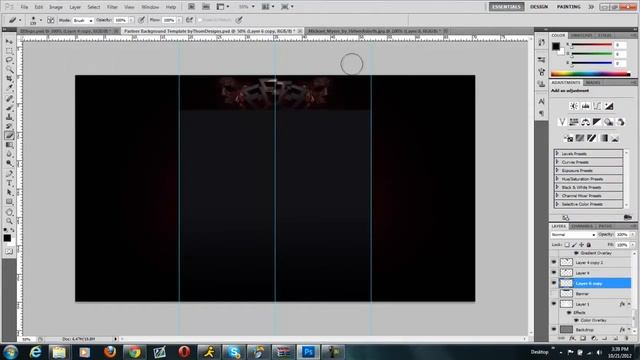Select the Path Selection tool
The height and width of the screenshot is (360, 640).
(9, 192)
